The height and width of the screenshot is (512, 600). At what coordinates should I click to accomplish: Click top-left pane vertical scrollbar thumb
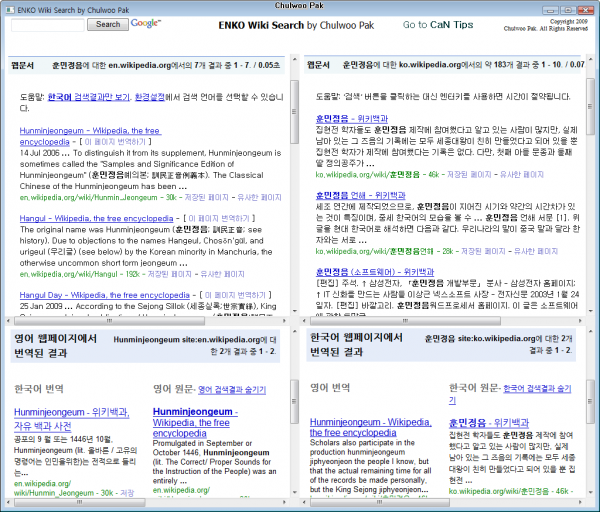(x=294, y=112)
